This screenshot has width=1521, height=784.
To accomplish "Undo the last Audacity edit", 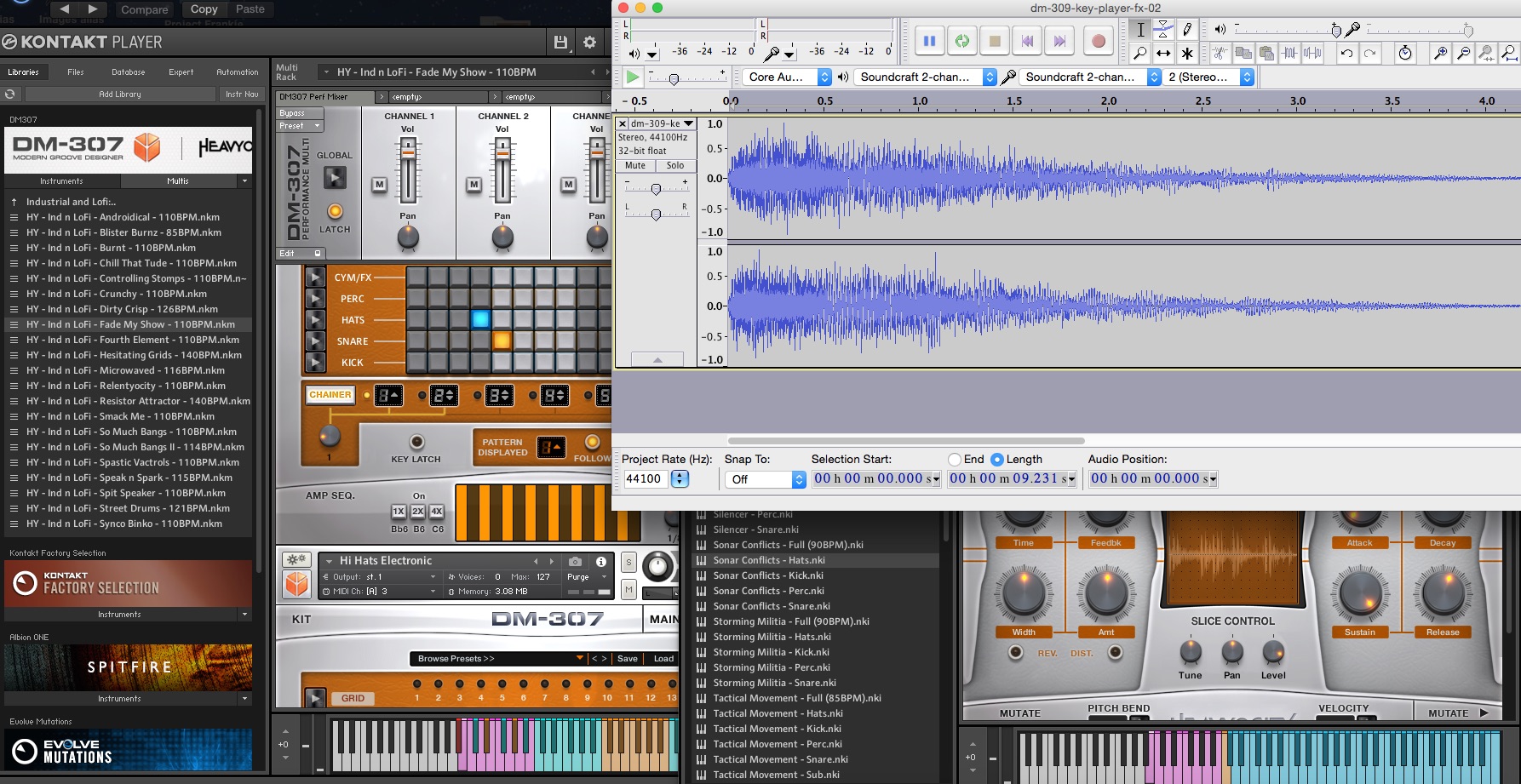I will [x=1346, y=53].
